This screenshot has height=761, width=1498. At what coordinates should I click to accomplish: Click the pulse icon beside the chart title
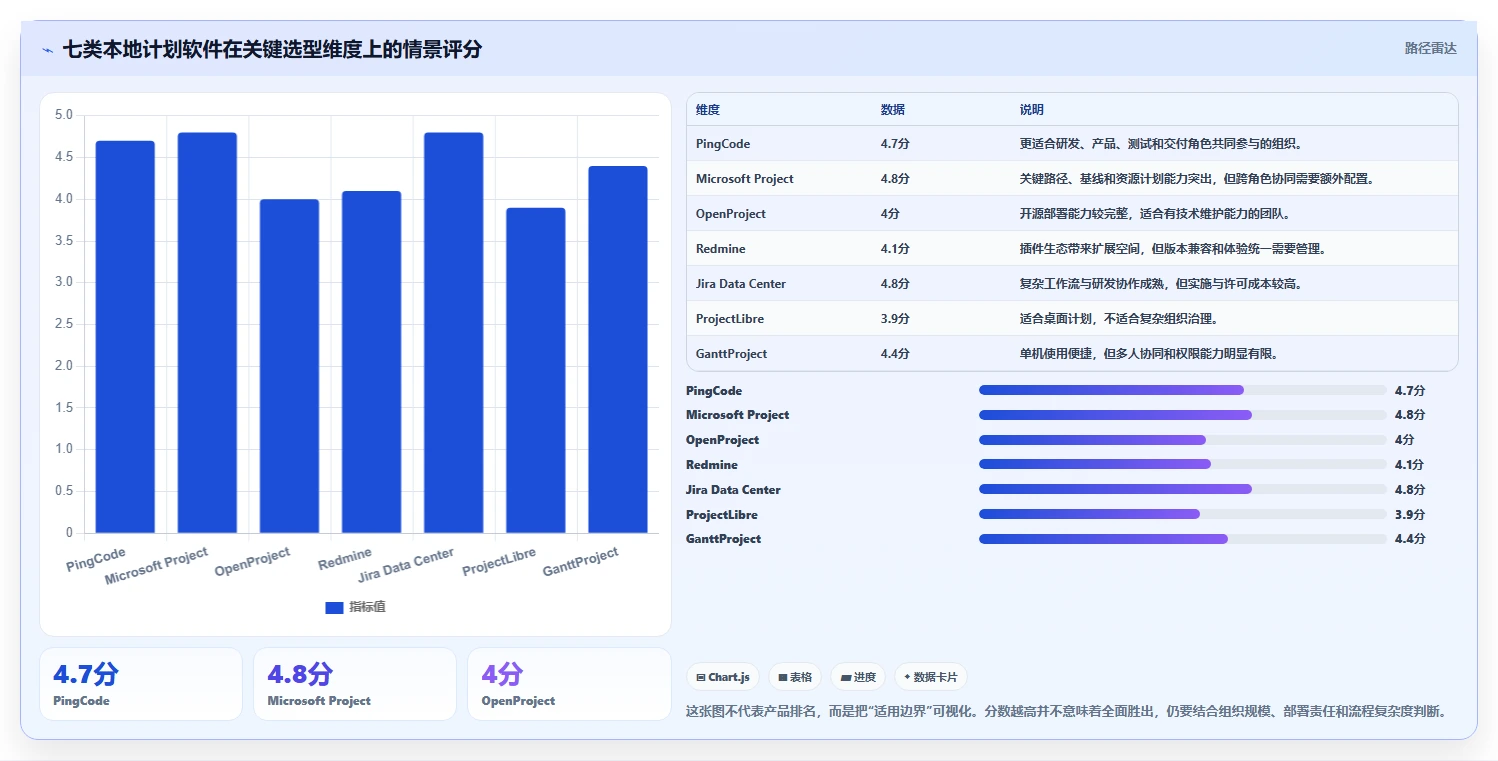[48, 50]
